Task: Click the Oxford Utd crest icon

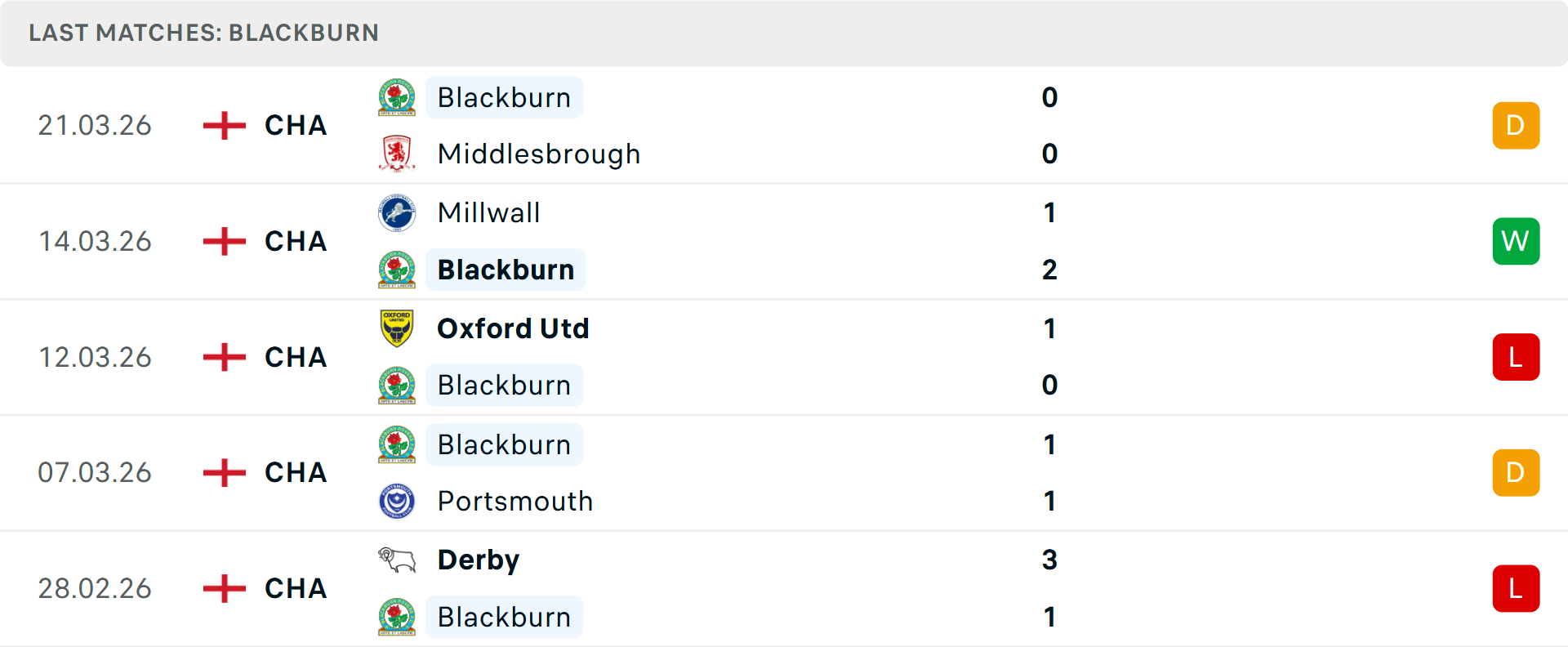Action: click(397, 328)
